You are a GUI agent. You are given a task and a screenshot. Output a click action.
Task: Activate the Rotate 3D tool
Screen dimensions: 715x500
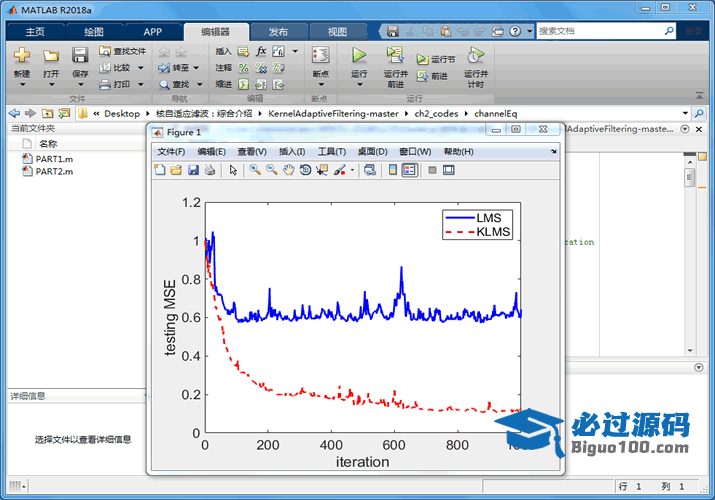coord(305,170)
